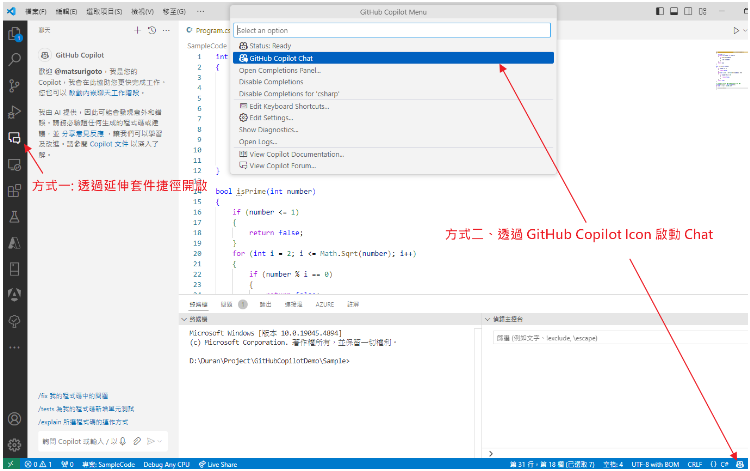Select the Program.cs editor tab
Screen dimensions: 750x471
tap(209, 30)
